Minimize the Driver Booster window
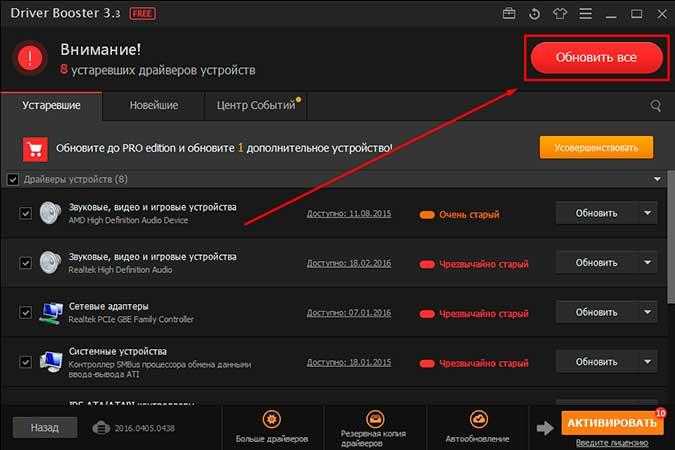The height and width of the screenshot is (450, 675). pyautogui.click(x=611, y=15)
